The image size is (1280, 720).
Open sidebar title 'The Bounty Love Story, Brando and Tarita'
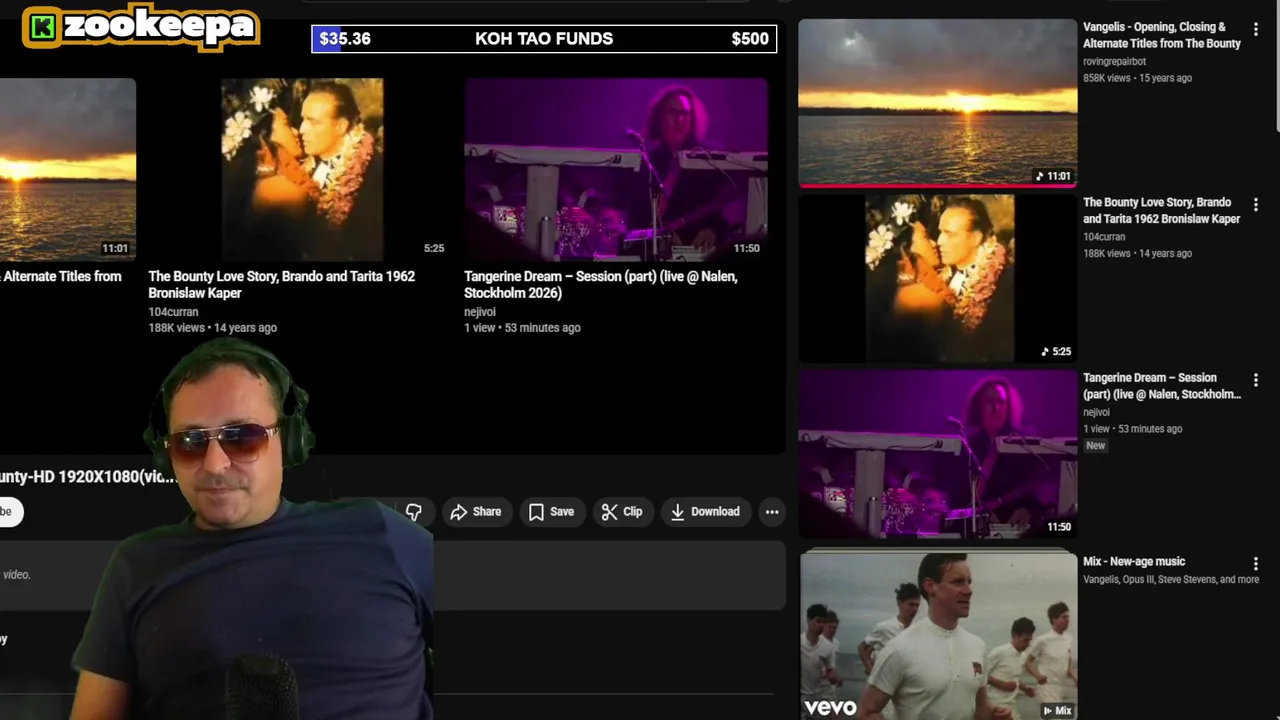[1162, 210]
